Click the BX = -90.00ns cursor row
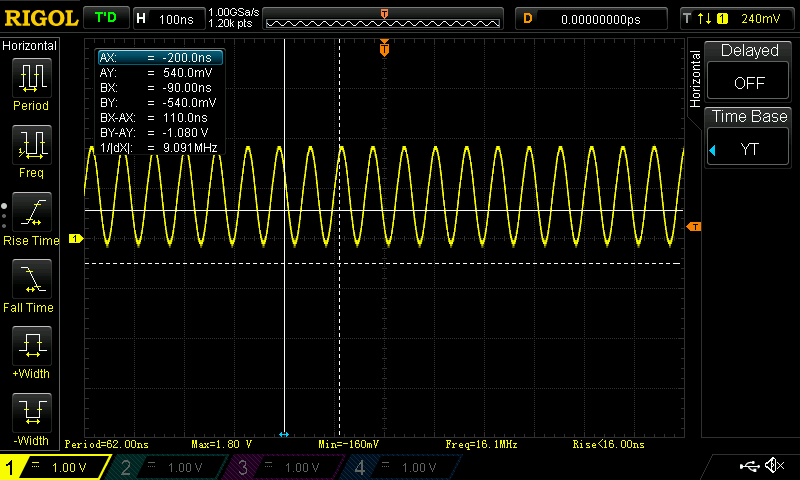 click(160, 88)
